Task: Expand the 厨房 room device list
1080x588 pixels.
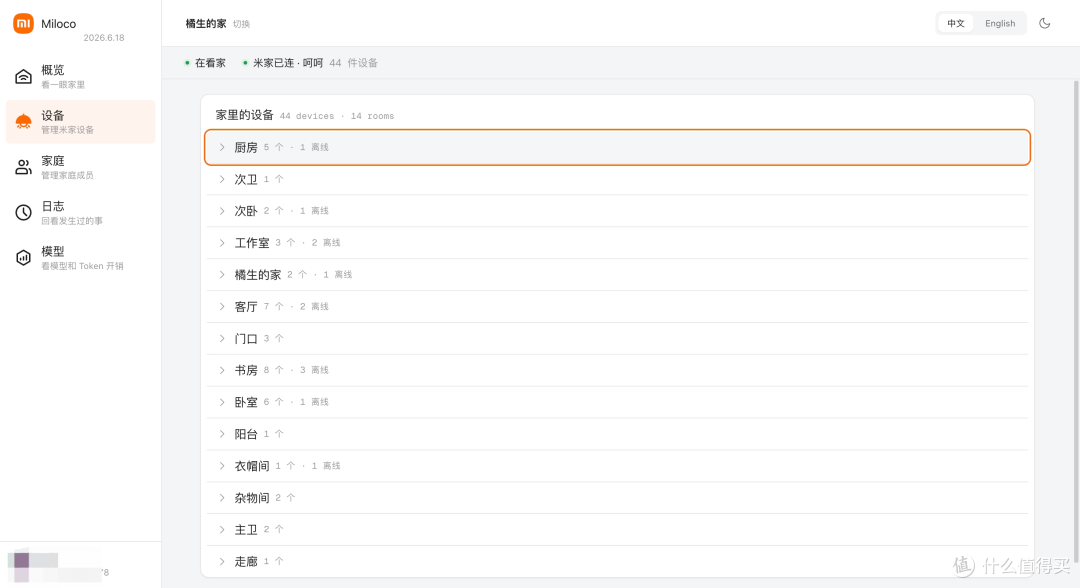Action: [x=617, y=147]
